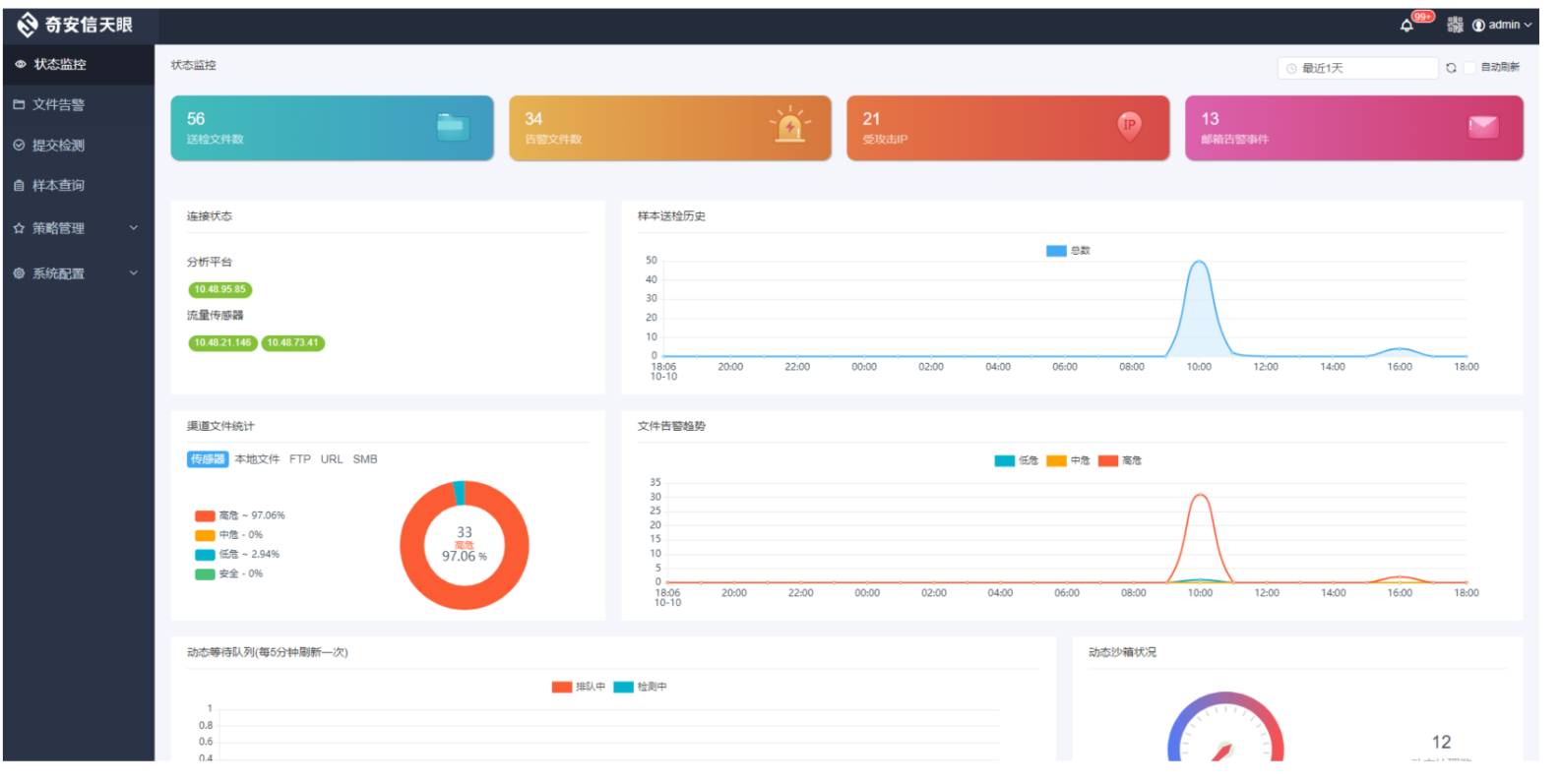Open the notification bell with 99+ badge
1561x784 pixels.
(1406, 26)
